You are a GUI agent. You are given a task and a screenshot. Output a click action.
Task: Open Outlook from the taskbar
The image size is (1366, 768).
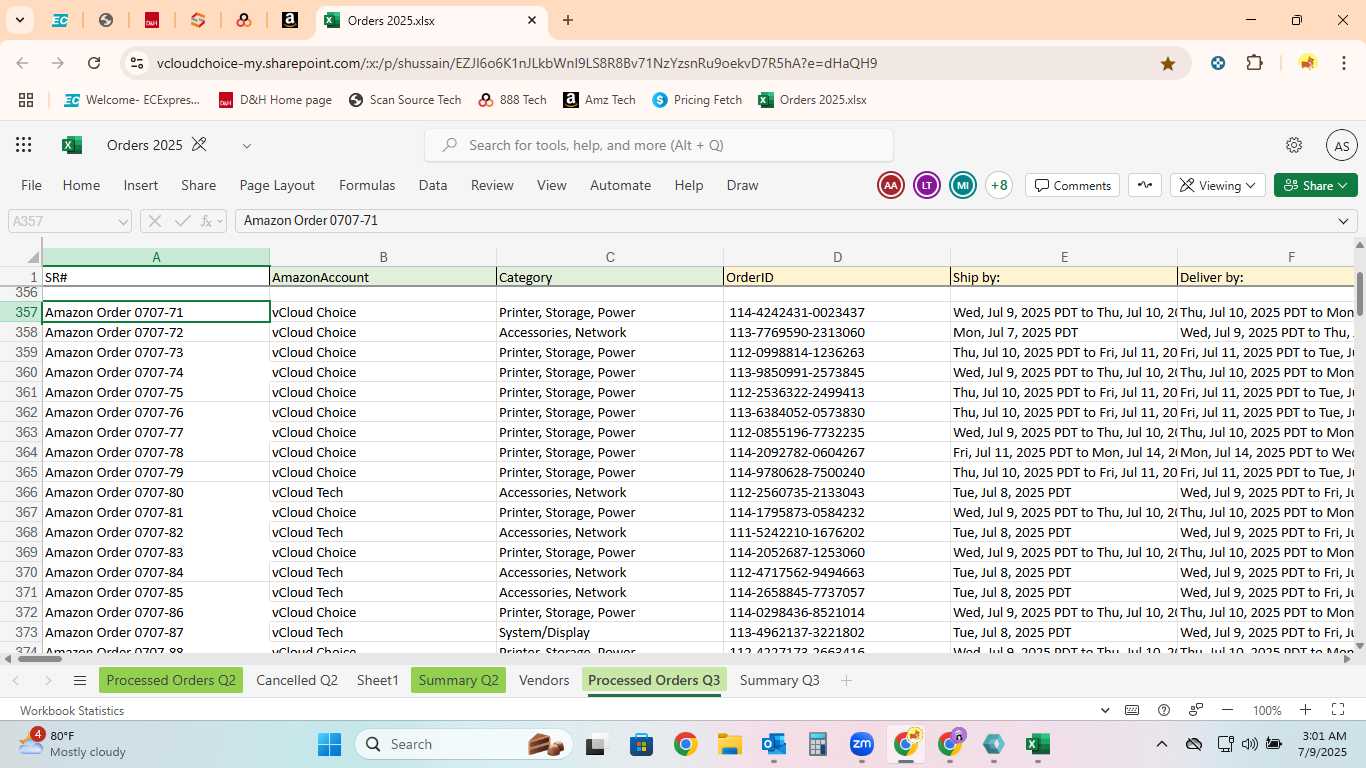[x=773, y=744]
